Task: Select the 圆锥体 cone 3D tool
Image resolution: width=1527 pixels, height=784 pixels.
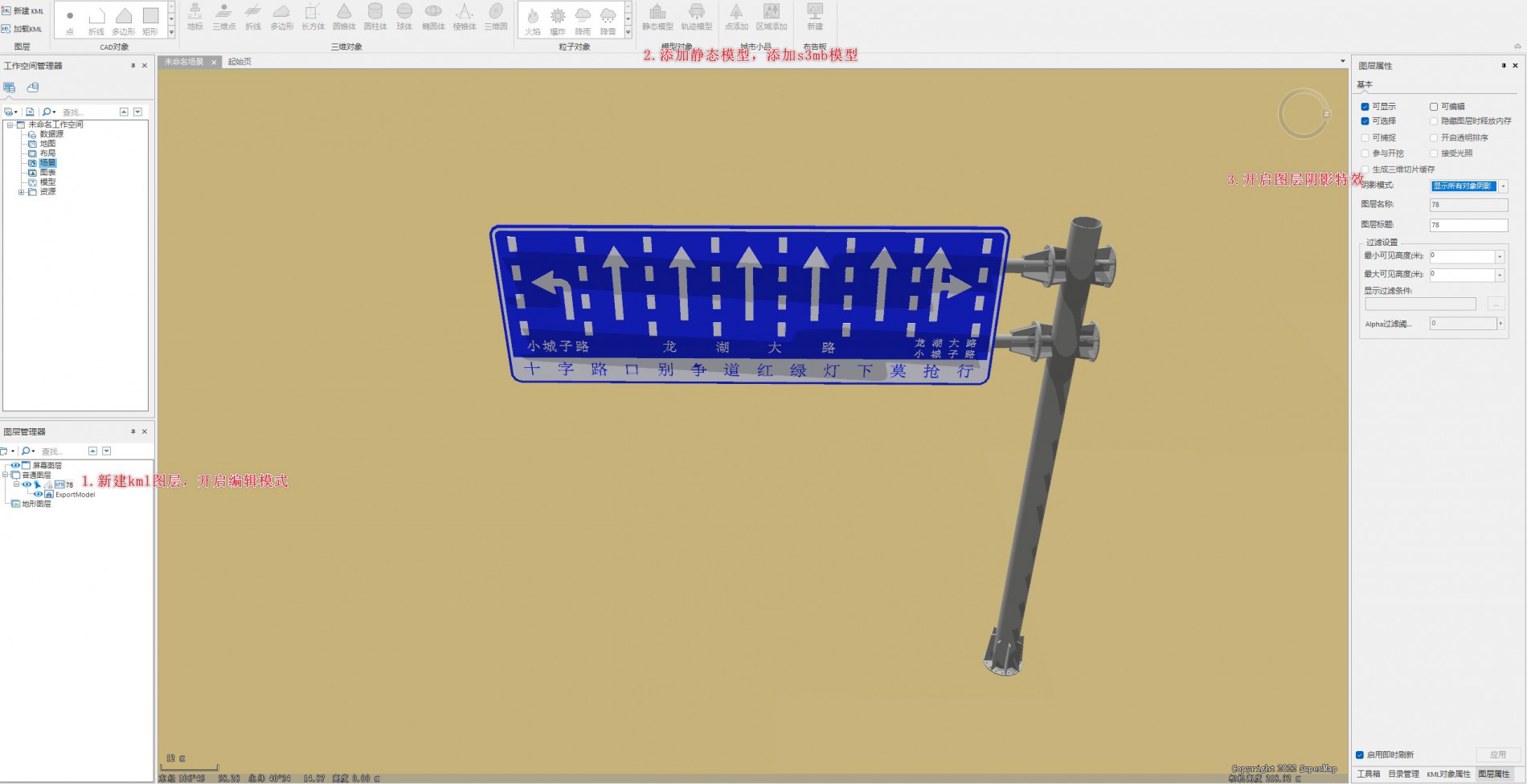Action: click(344, 17)
